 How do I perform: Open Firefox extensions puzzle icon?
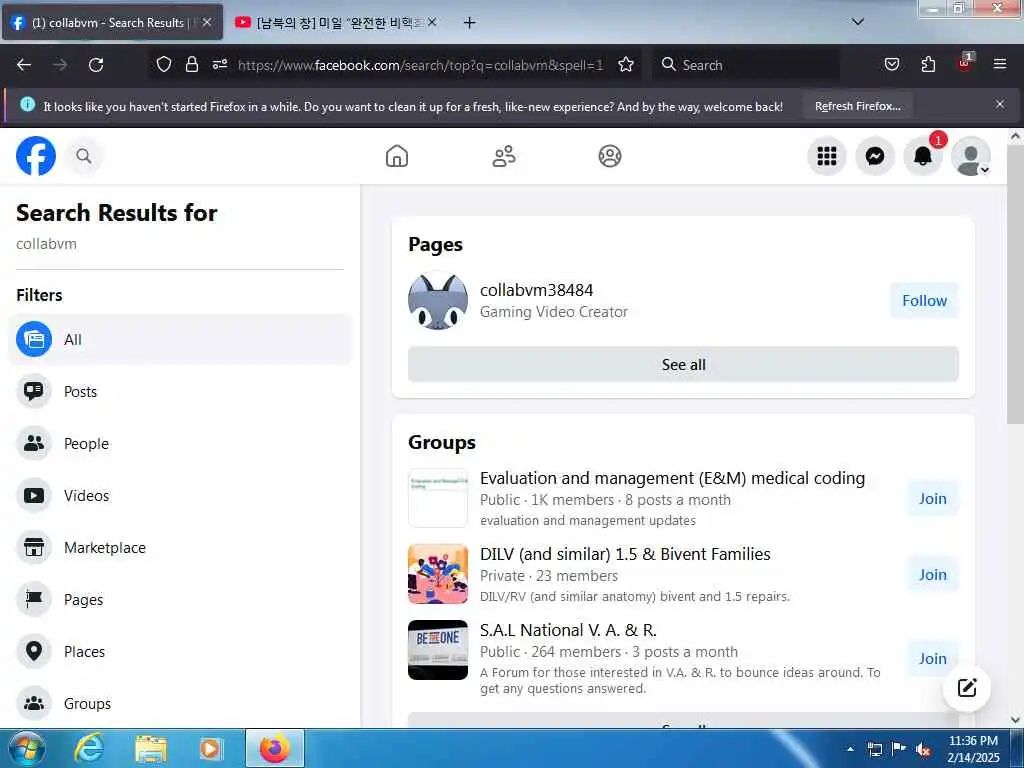coord(928,64)
